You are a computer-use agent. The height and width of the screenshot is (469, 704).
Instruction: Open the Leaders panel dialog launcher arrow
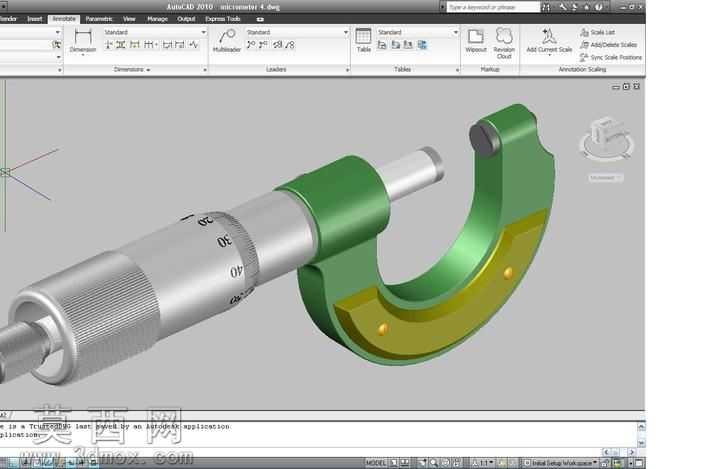(347, 70)
